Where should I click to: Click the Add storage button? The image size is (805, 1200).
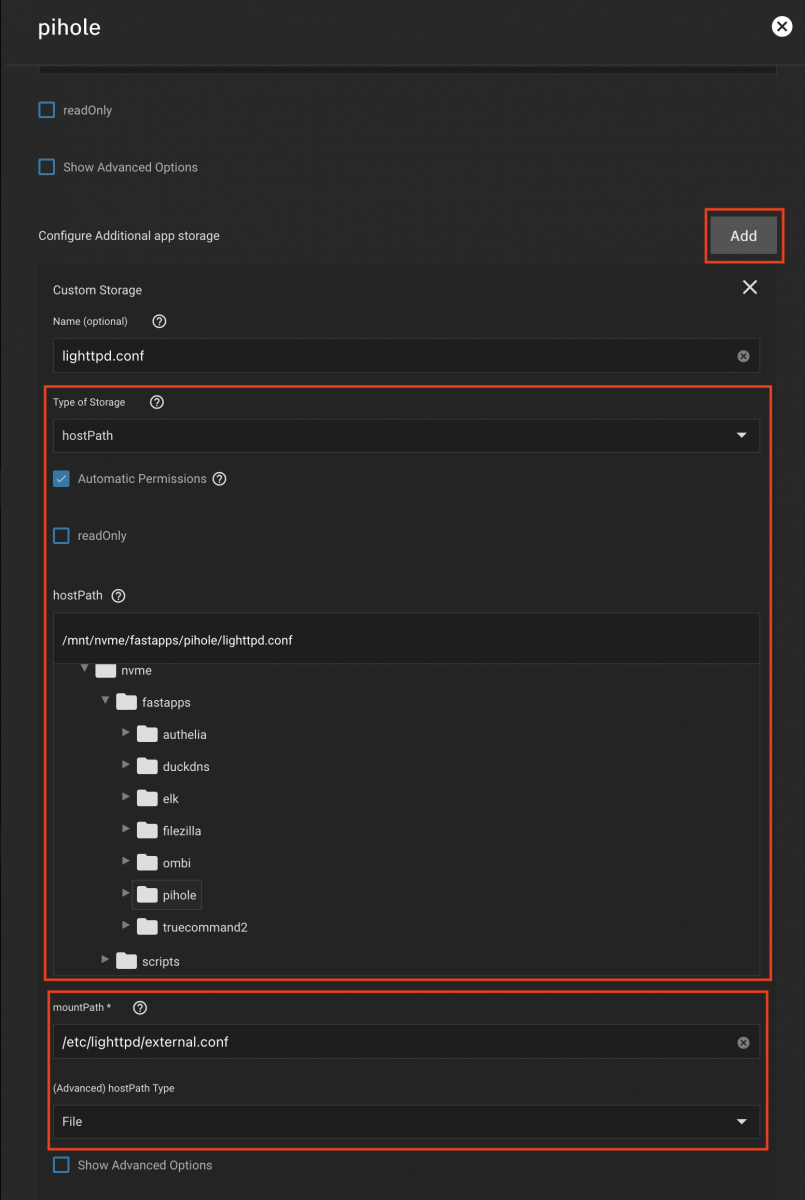coord(743,236)
